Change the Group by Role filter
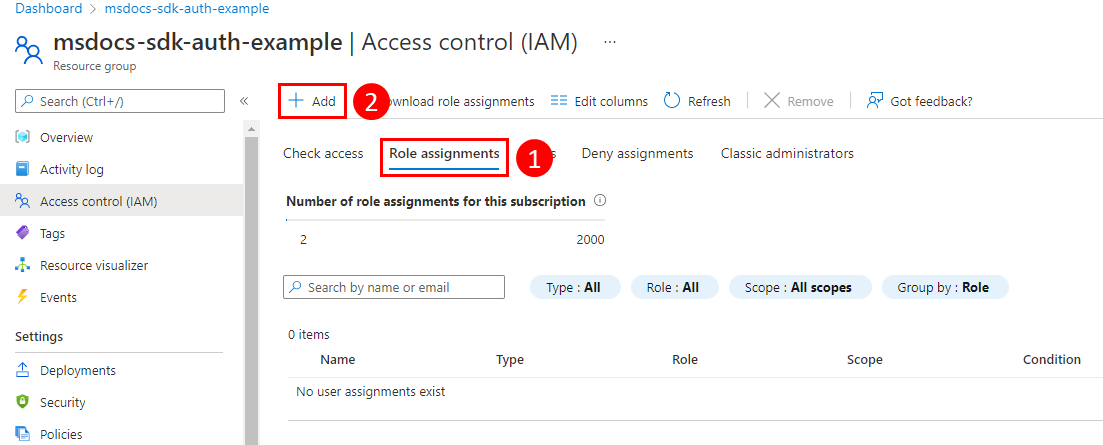Viewport: 1103px width, 445px height. click(x=944, y=287)
